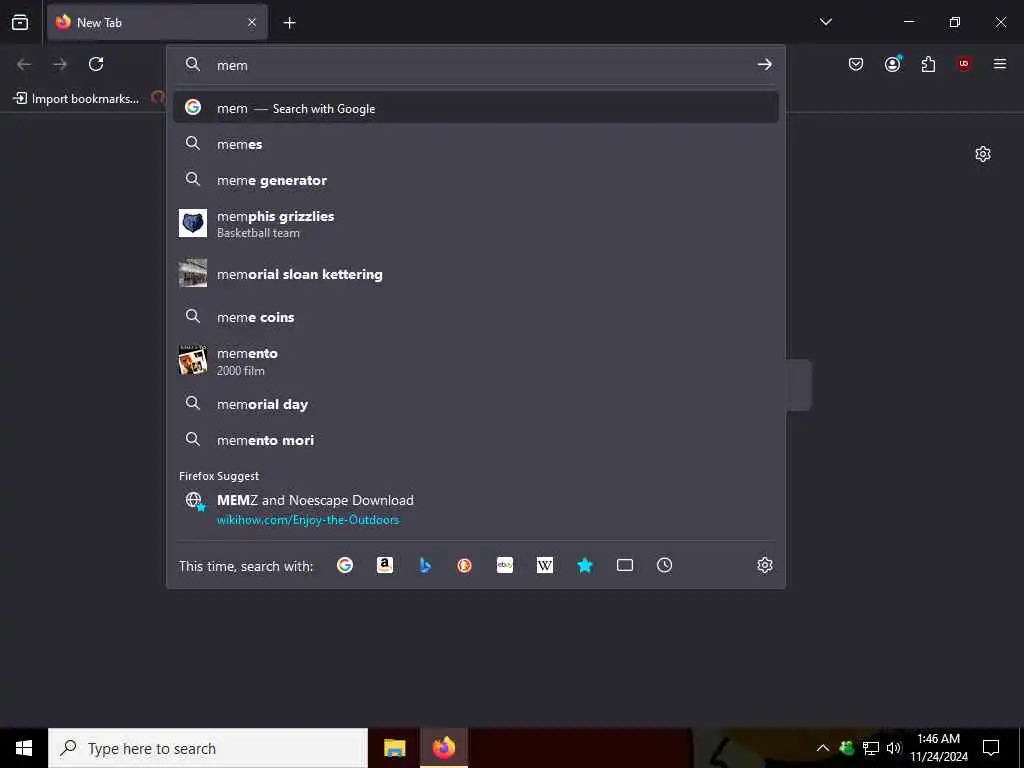The height and width of the screenshot is (768, 1024).
Task: Open Firefox account icon
Action: click(892, 64)
